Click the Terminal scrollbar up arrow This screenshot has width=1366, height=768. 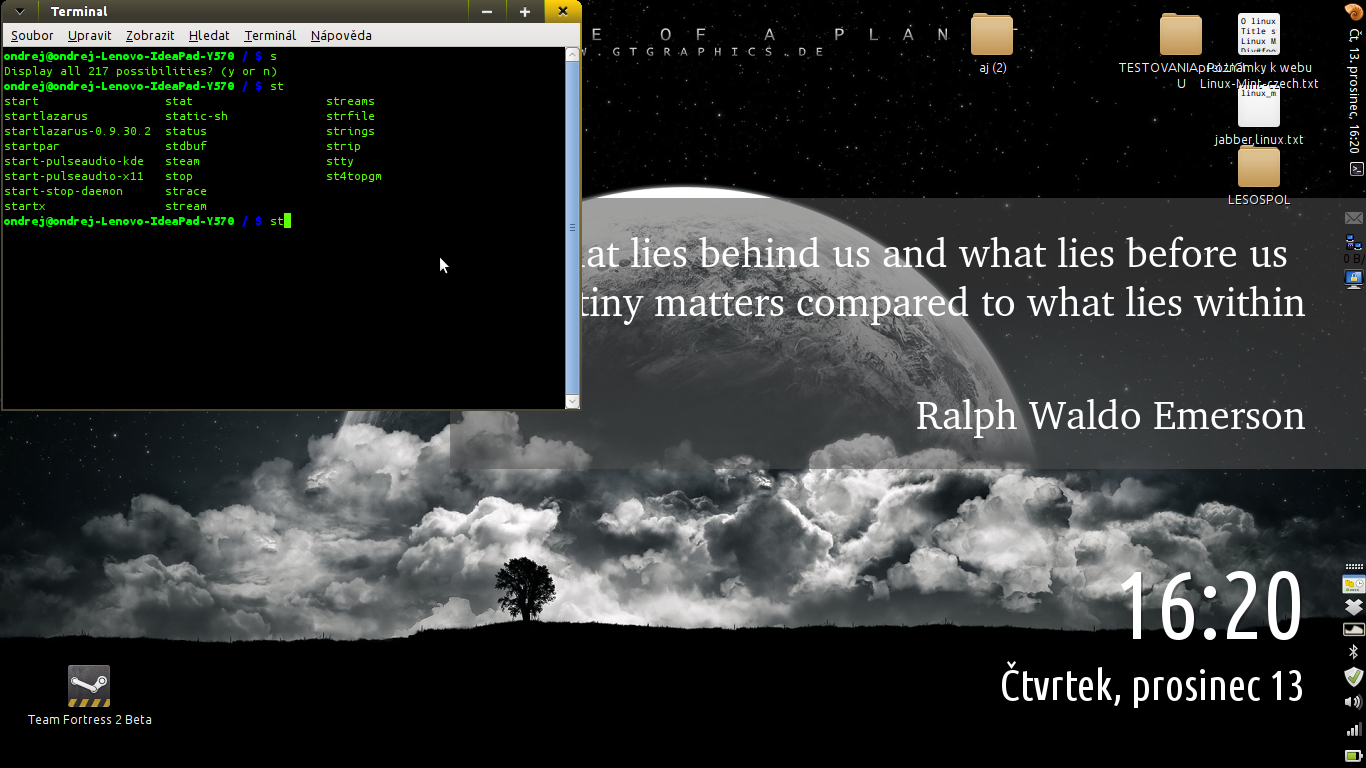(572, 55)
